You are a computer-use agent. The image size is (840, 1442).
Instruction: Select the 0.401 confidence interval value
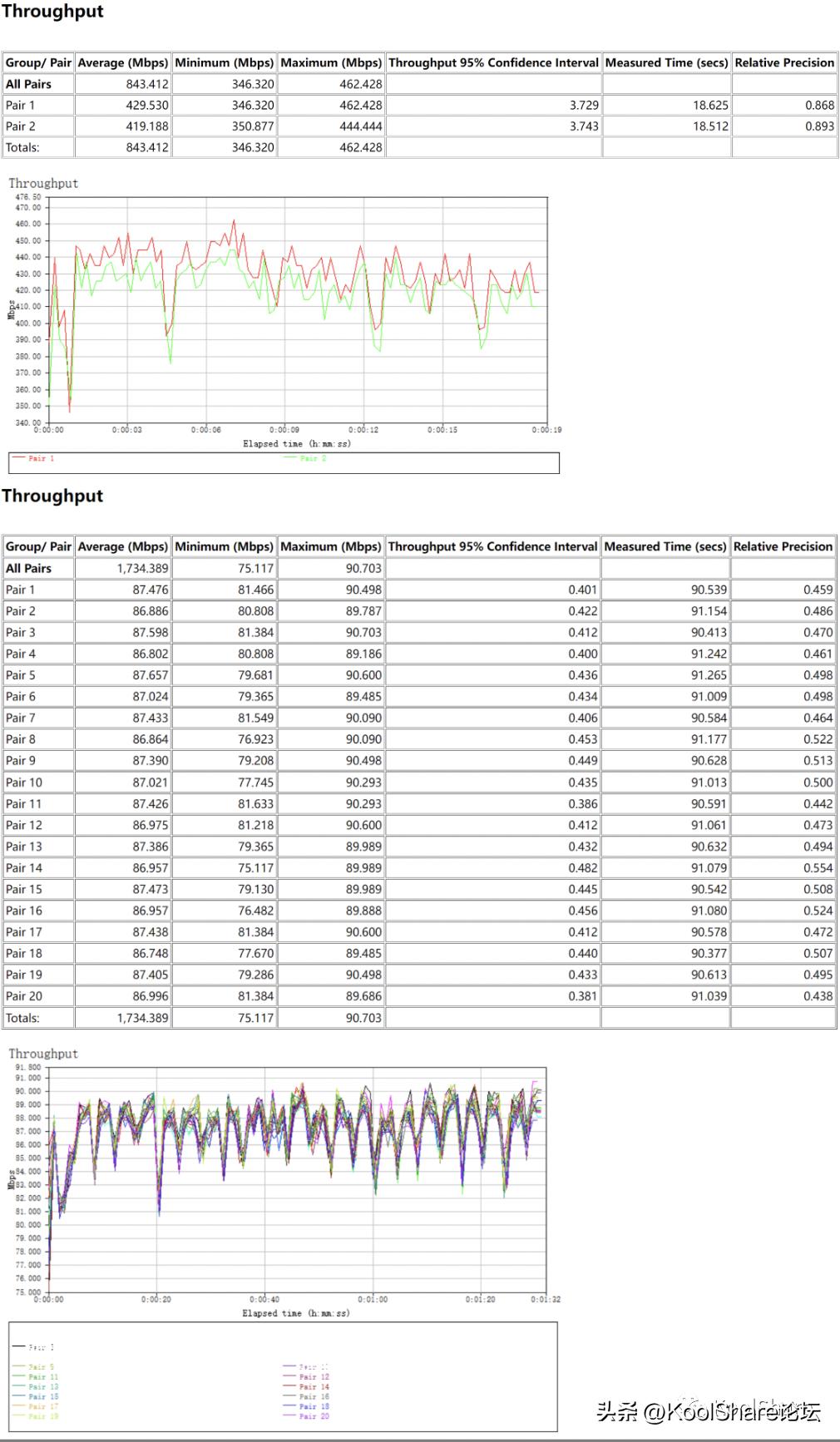pyautogui.click(x=583, y=590)
